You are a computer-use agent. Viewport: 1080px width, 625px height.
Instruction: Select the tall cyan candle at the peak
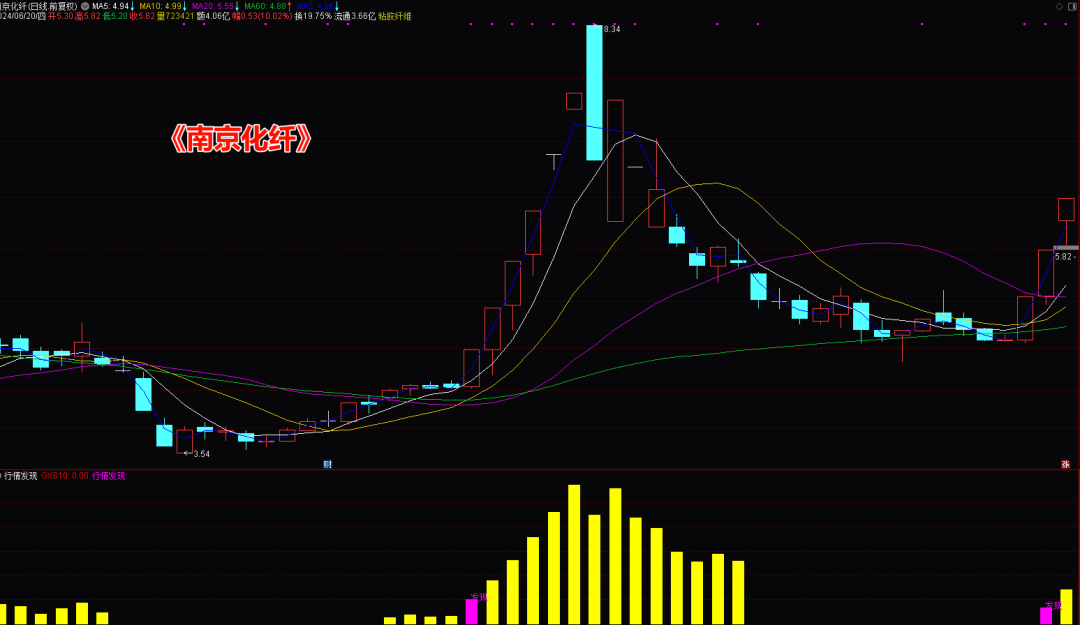tap(594, 92)
